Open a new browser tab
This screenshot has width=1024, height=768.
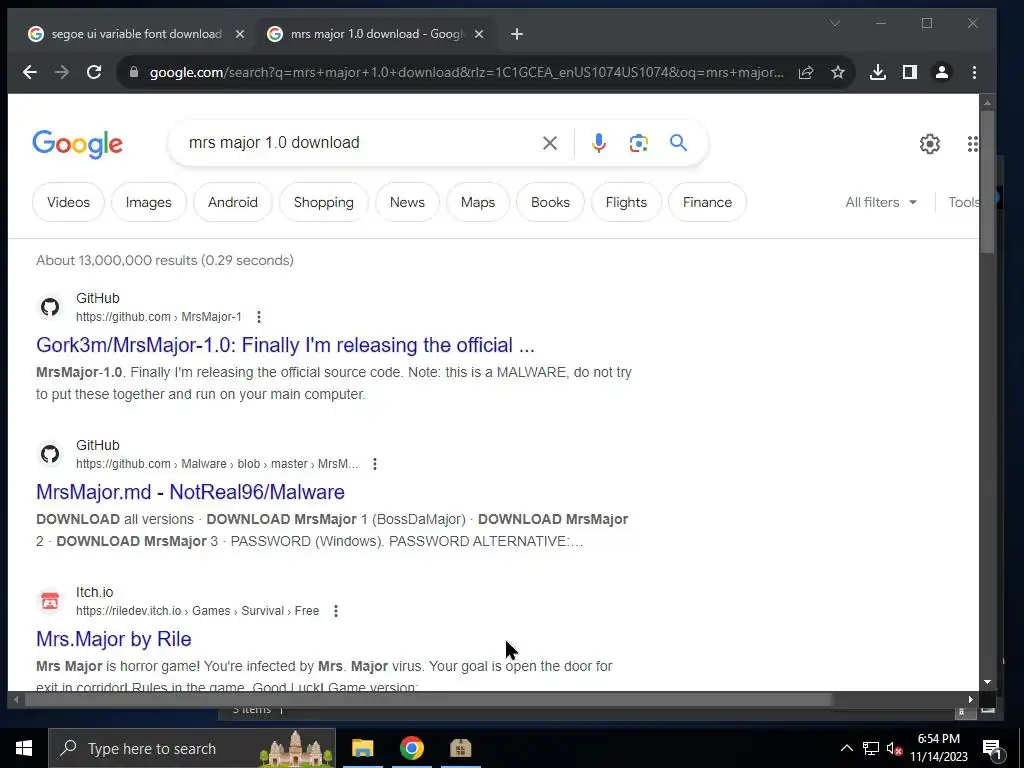pos(517,34)
